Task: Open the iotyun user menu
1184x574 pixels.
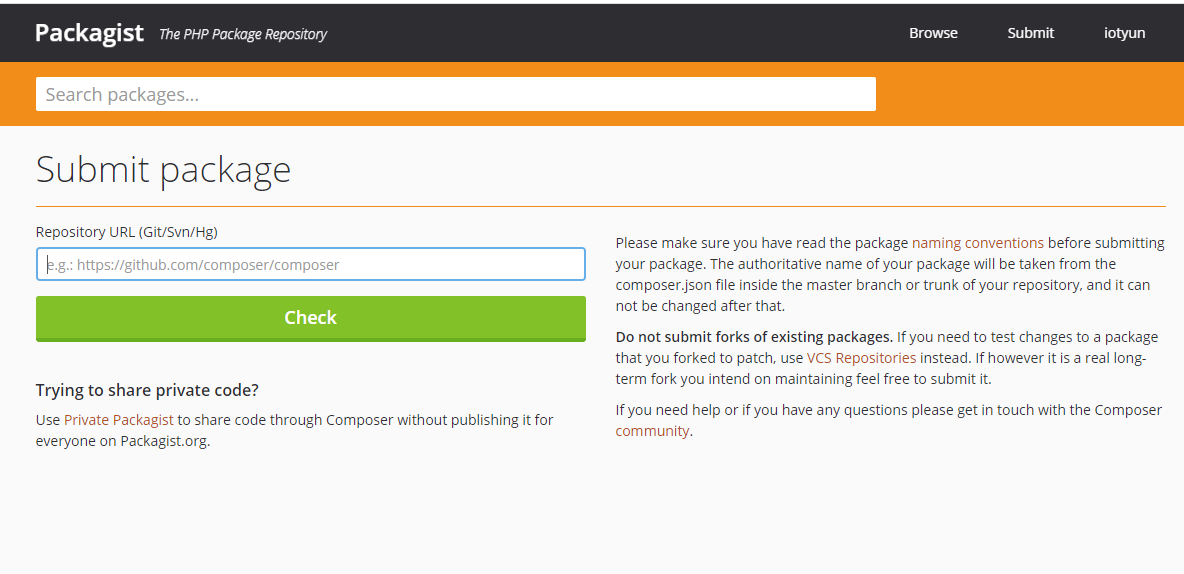Action: (1124, 33)
